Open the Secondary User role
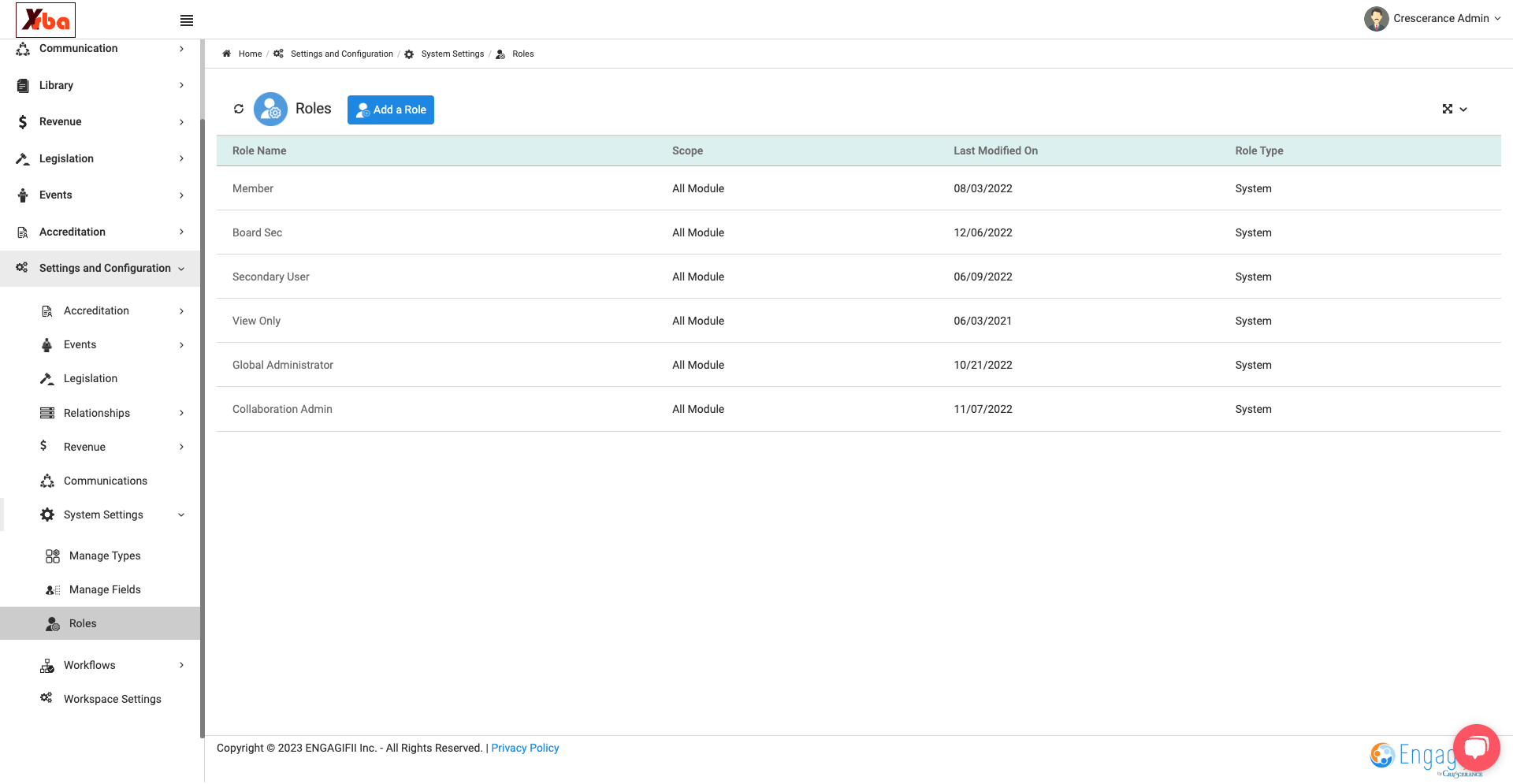This screenshot has height=784, width=1513. [270, 277]
